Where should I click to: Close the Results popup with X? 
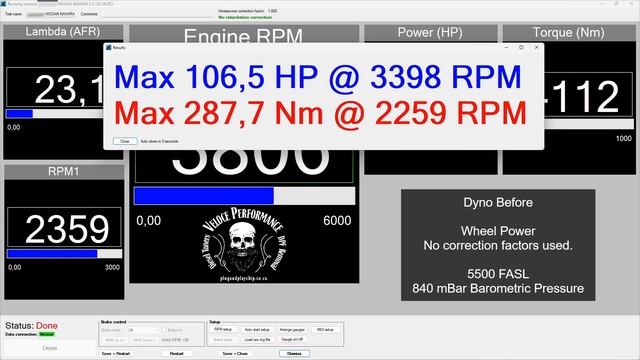coord(536,48)
